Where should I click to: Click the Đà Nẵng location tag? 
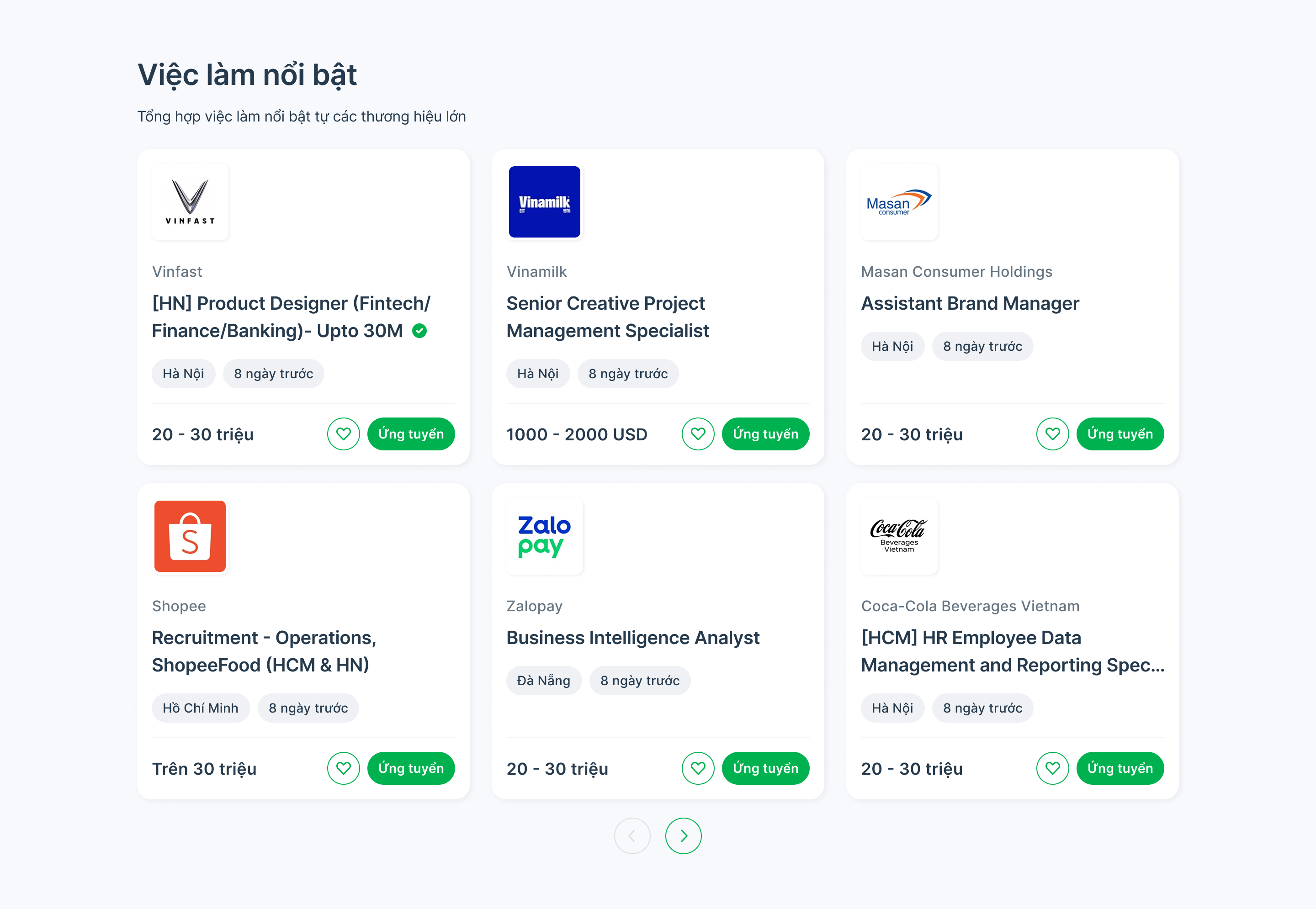(x=543, y=681)
